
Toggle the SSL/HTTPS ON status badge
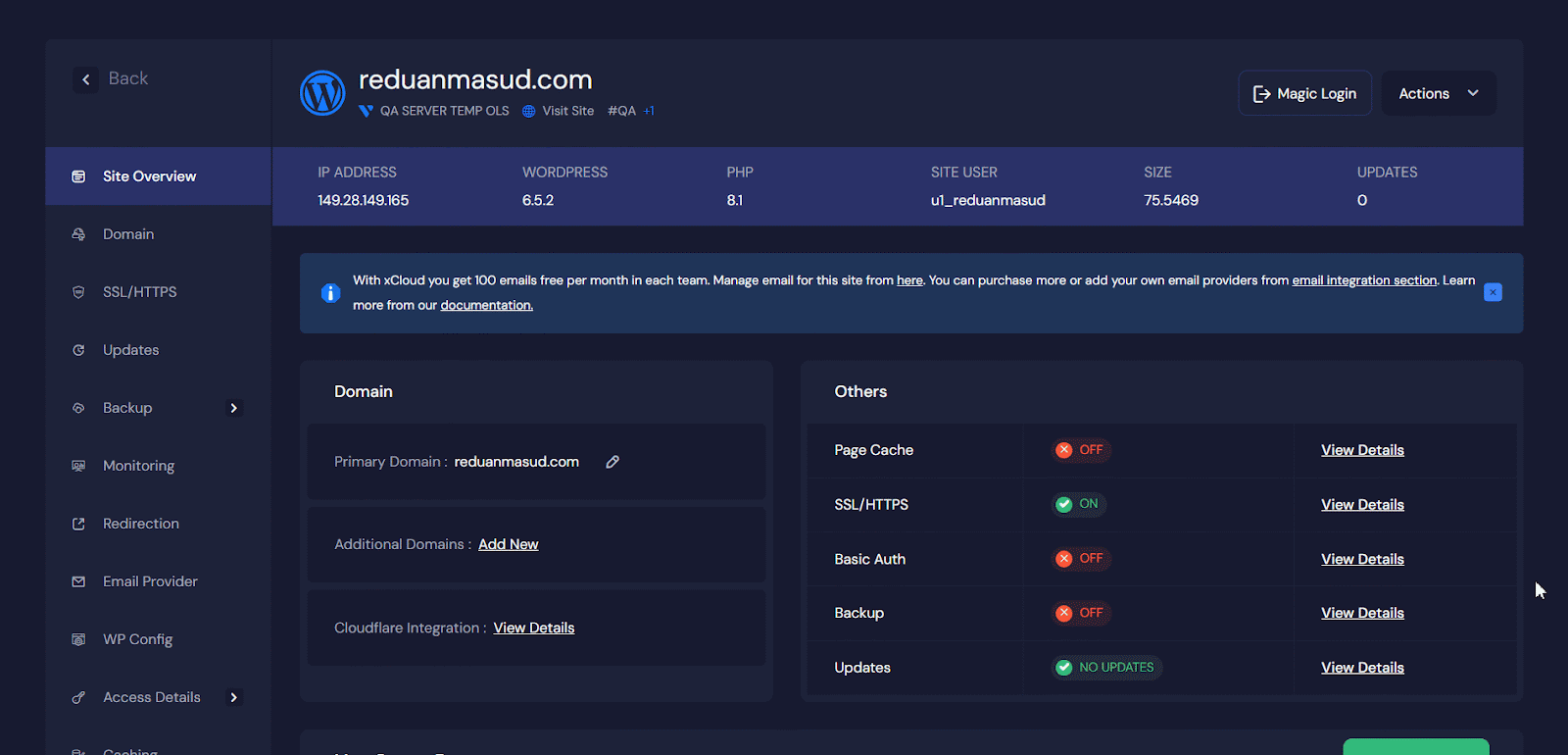click(1078, 504)
